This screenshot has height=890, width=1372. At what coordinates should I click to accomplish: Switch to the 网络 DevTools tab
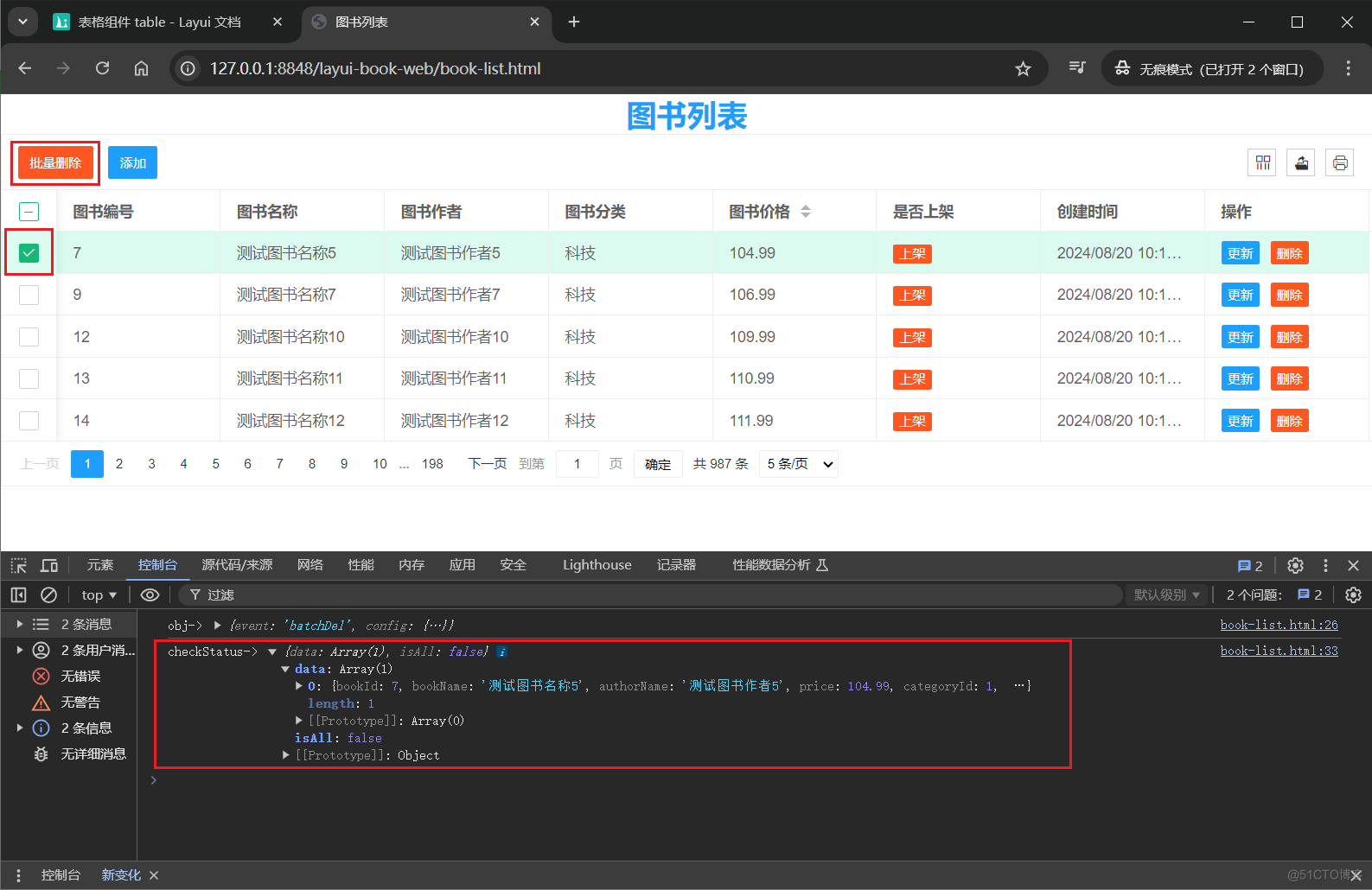point(310,565)
